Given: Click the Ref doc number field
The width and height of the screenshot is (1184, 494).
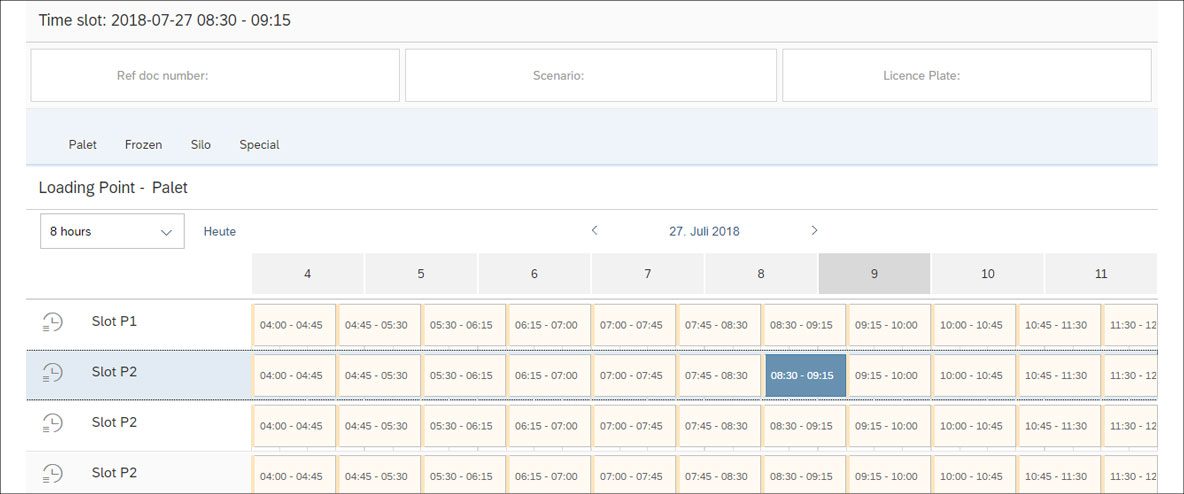Looking at the screenshot, I should point(215,76).
